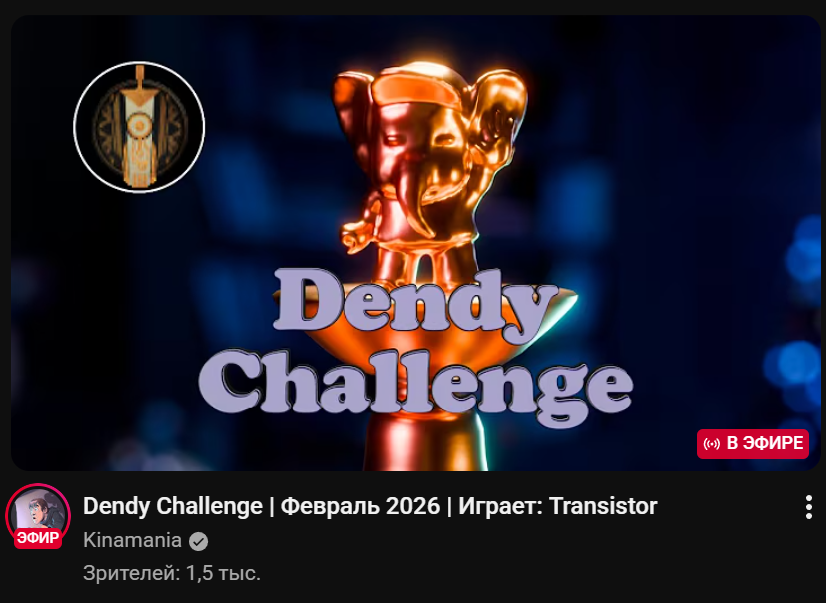Click Февраль 2026 in the title
This screenshot has width=826, height=603.
[360, 506]
